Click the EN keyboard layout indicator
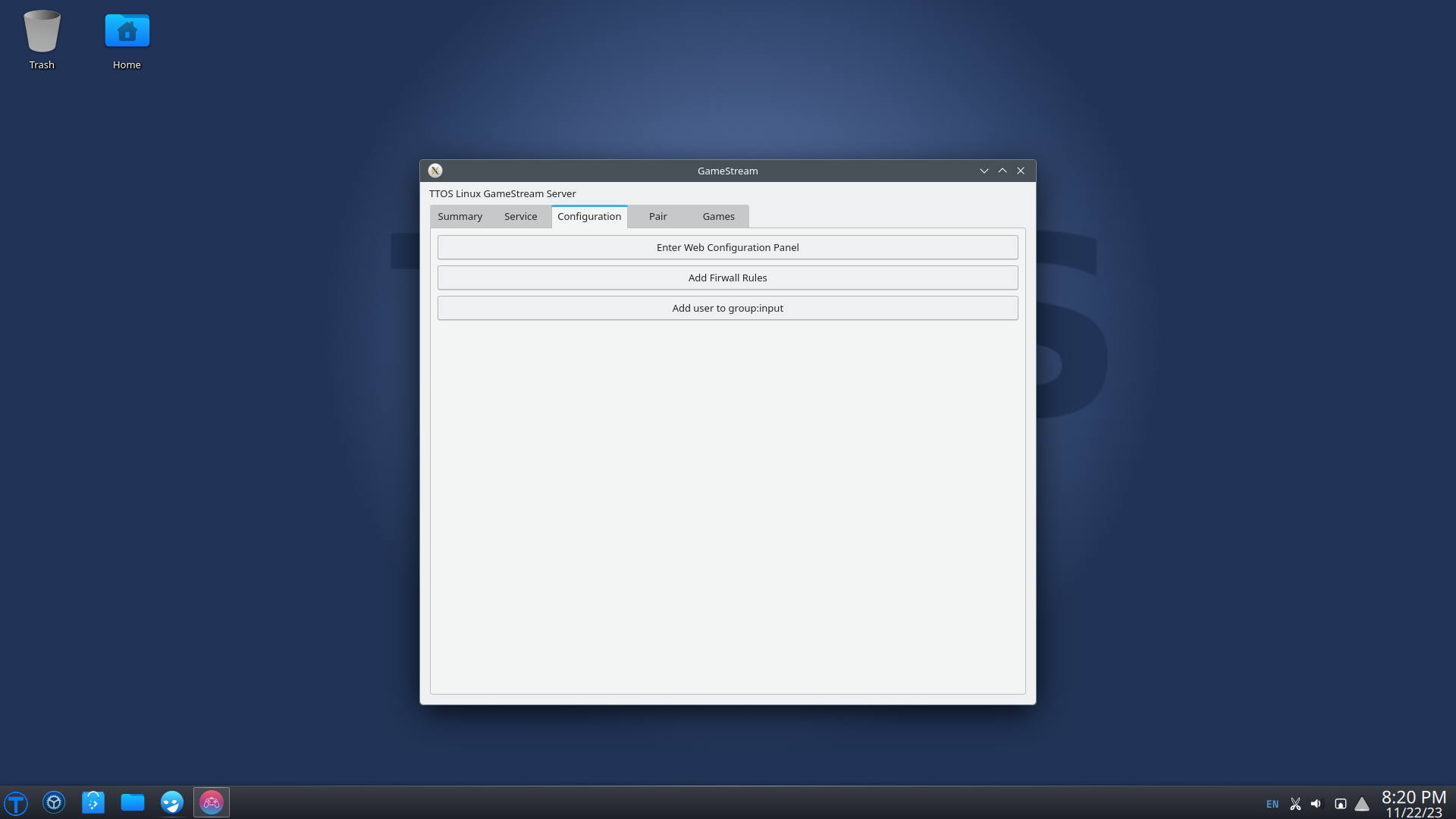Image resolution: width=1456 pixels, height=819 pixels. (1272, 804)
